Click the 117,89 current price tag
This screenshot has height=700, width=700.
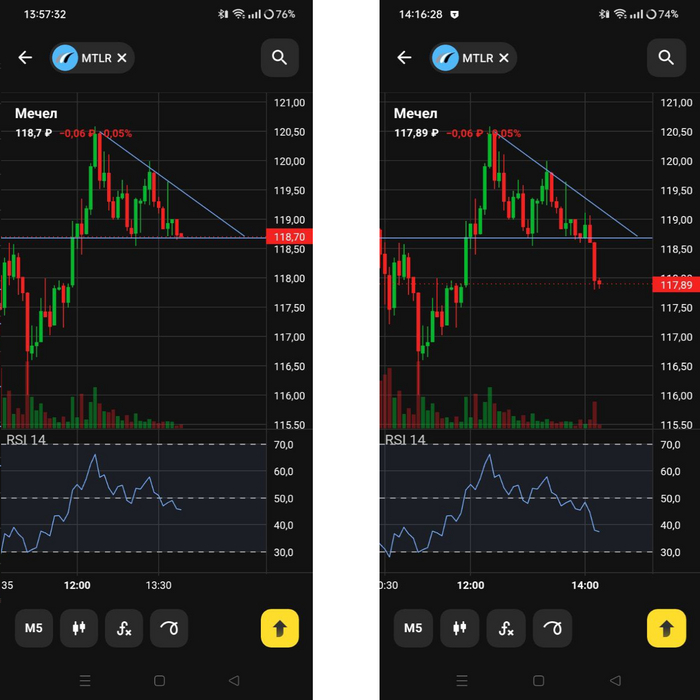coord(672,285)
